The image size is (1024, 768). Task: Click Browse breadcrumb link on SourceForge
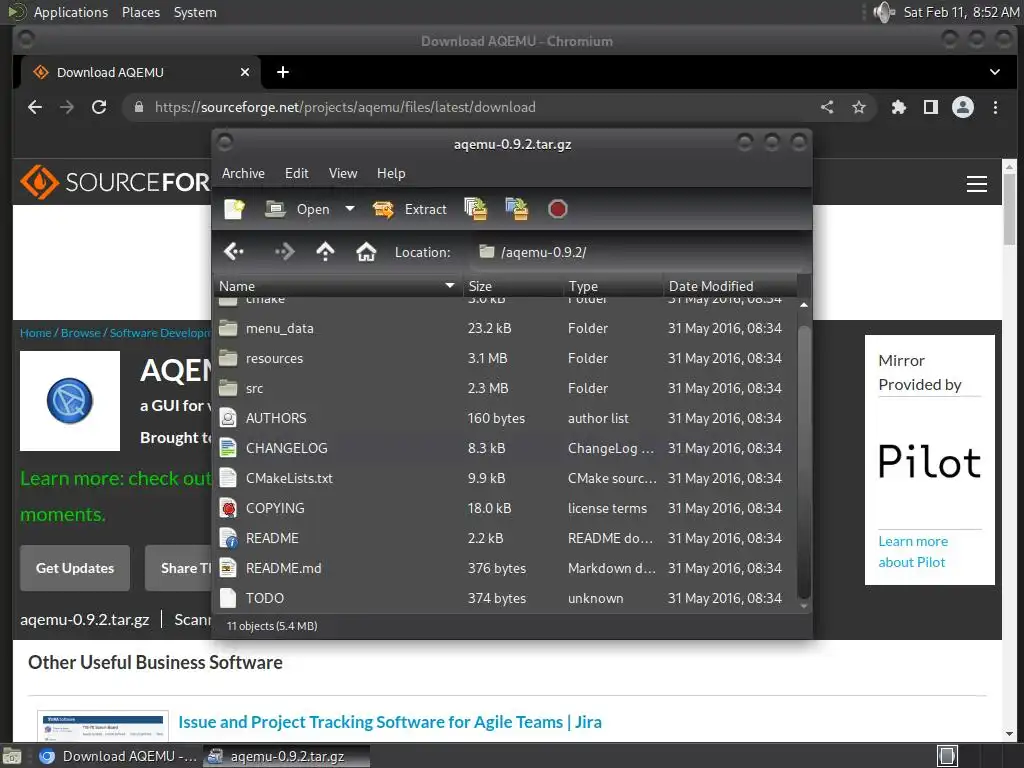(80, 333)
